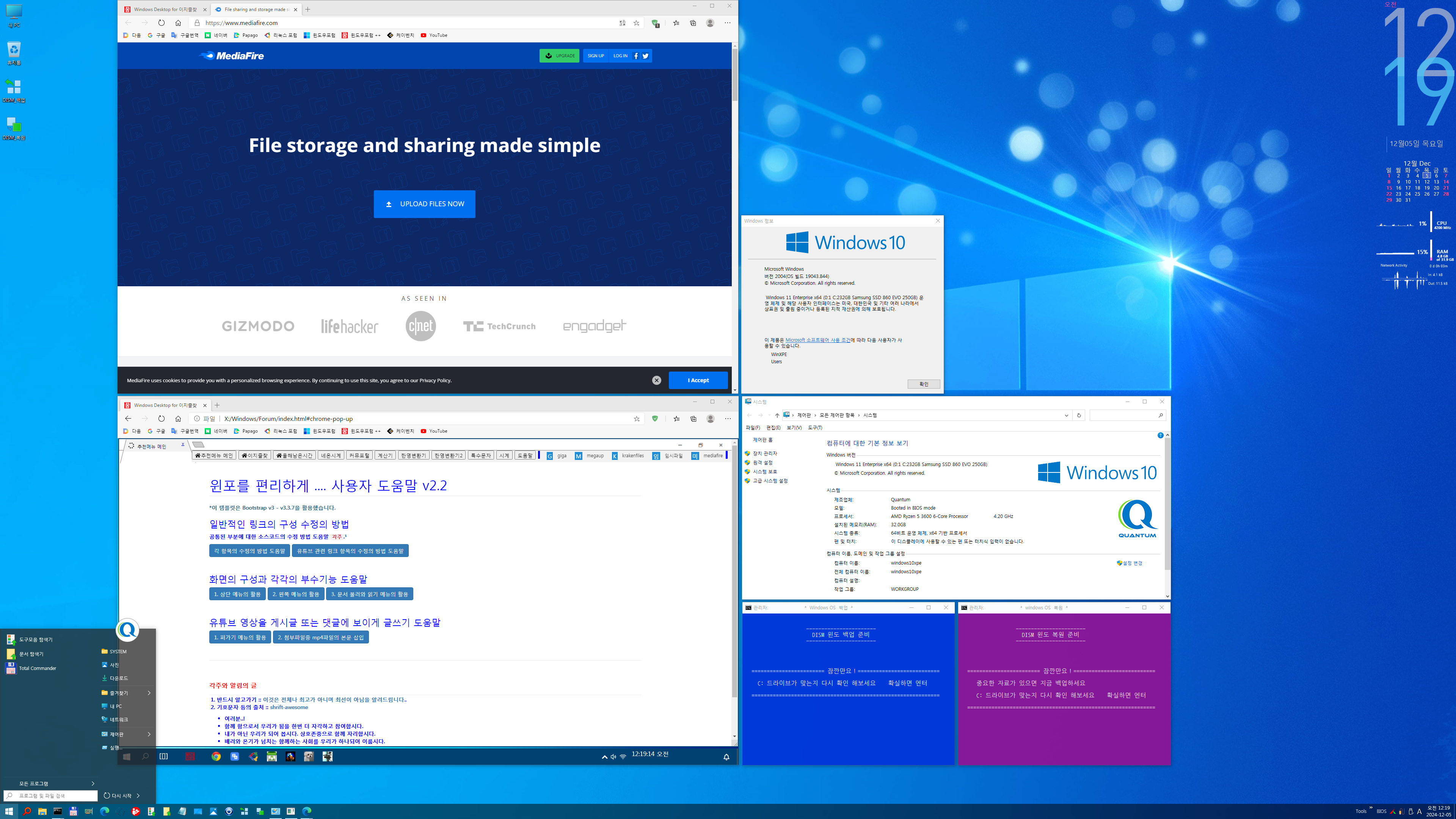1456x819 pixels.
Task: Click 확인 in the Windows 정보 dialog
Action: click(x=924, y=384)
